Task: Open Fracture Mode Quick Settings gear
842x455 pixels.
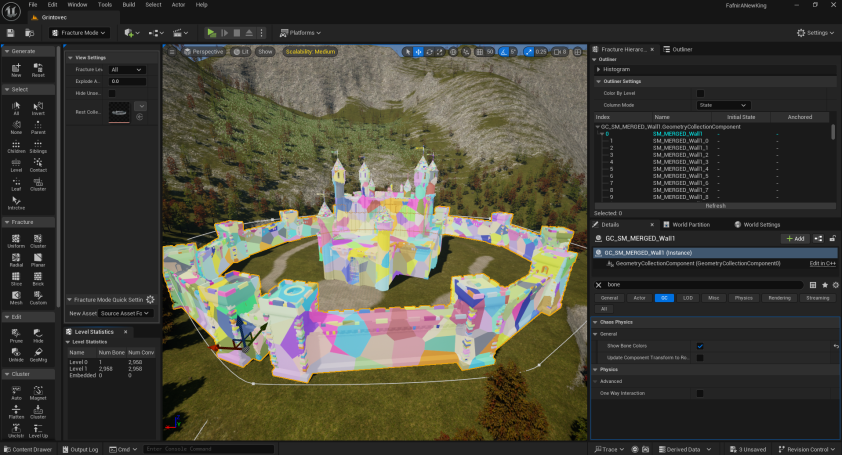Action: tap(150, 299)
